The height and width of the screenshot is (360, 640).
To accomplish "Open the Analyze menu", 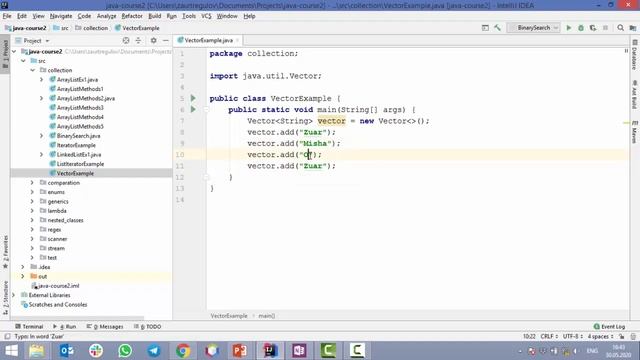I will coord(106,16).
